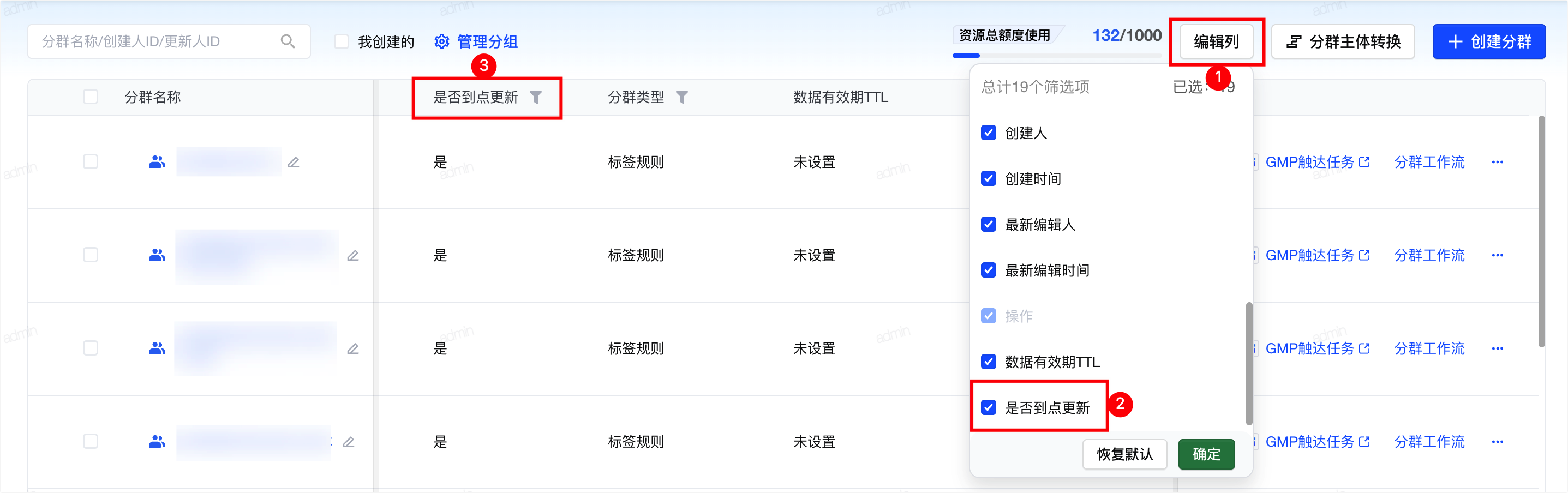Open the 编辑列 column editor dropdown

1216,41
